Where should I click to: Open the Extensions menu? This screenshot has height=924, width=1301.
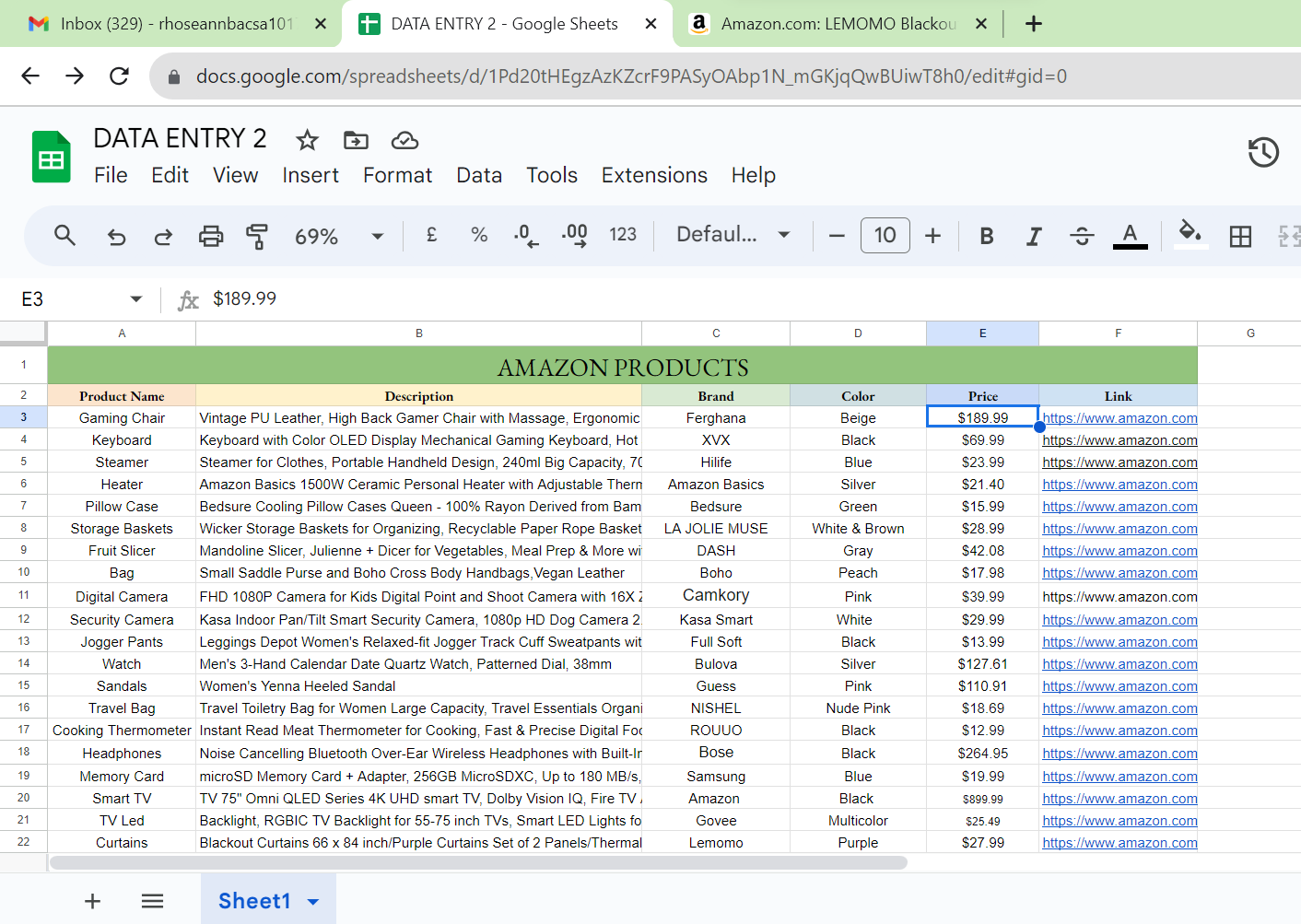(x=654, y=175)
